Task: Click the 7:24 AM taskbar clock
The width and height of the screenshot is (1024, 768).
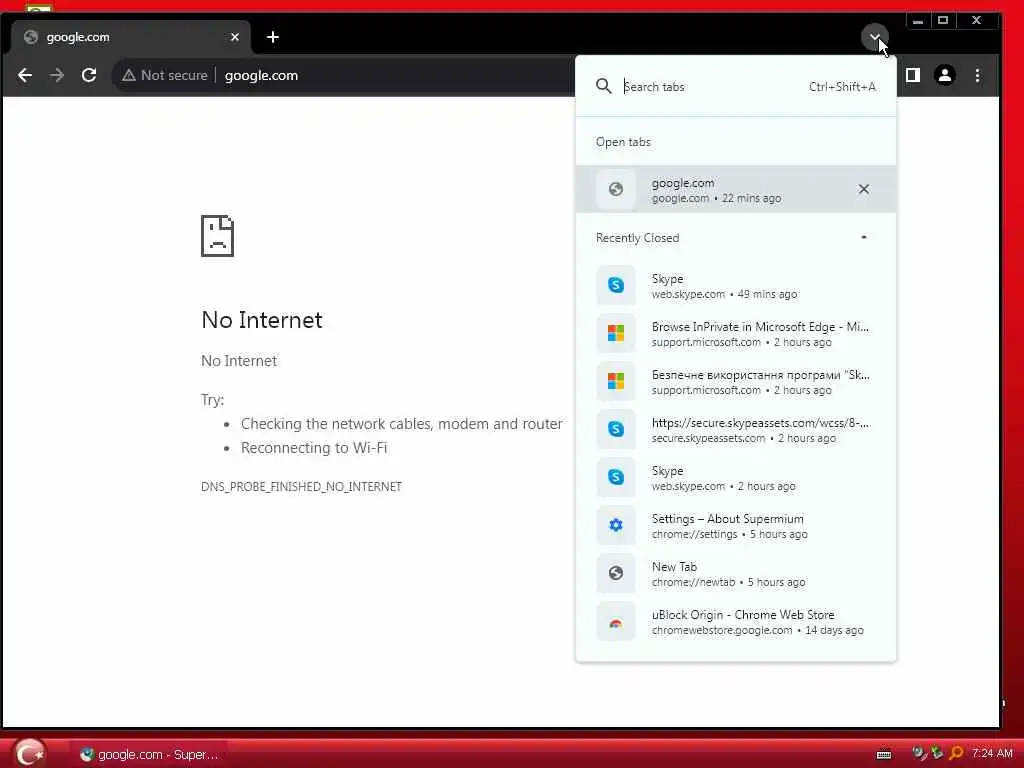Action: [991, 754]
